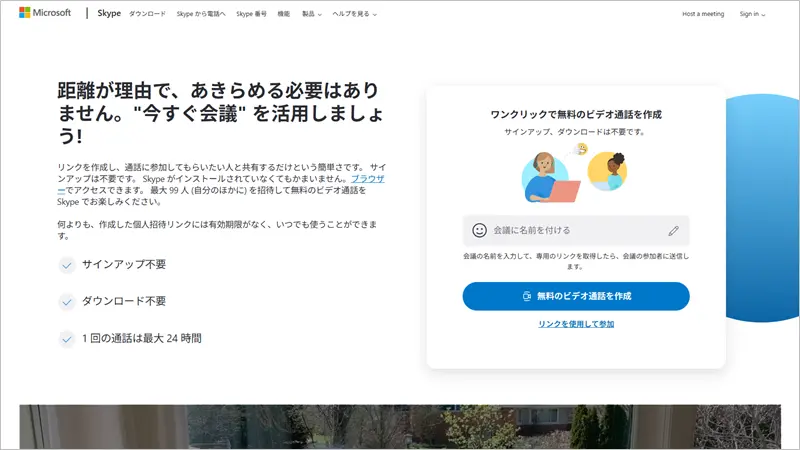Click 無料のビデオ通話を作成 button

[576, 296]
